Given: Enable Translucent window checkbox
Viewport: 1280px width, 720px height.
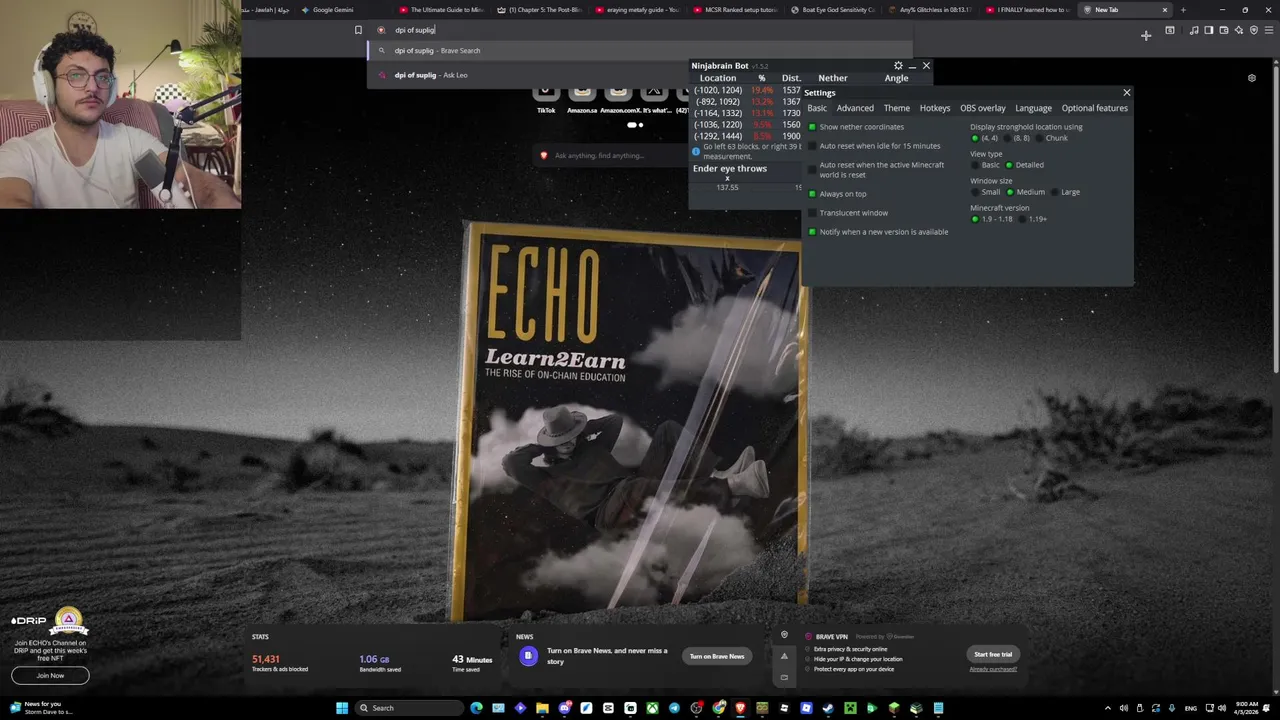Looking at the screenshot, I should click(x=812, y=213).
